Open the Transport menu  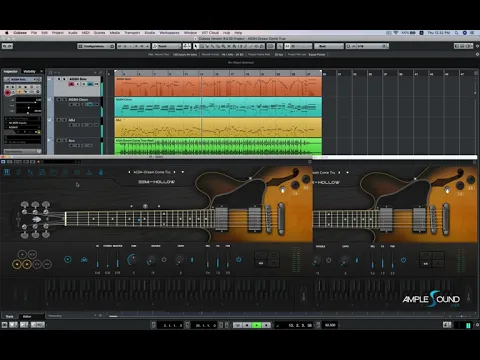pyautogui.click(x=132, y=33)
